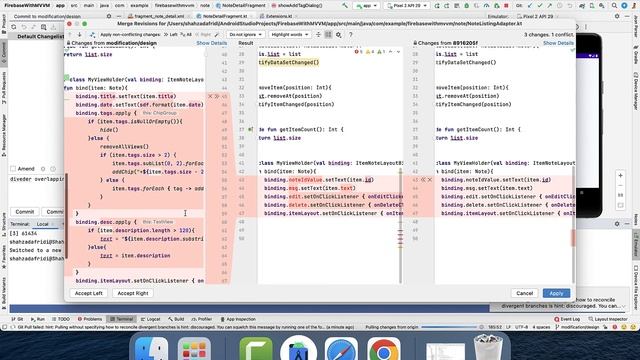
Task: Open merge dialog help question mark
Action: 351,35
